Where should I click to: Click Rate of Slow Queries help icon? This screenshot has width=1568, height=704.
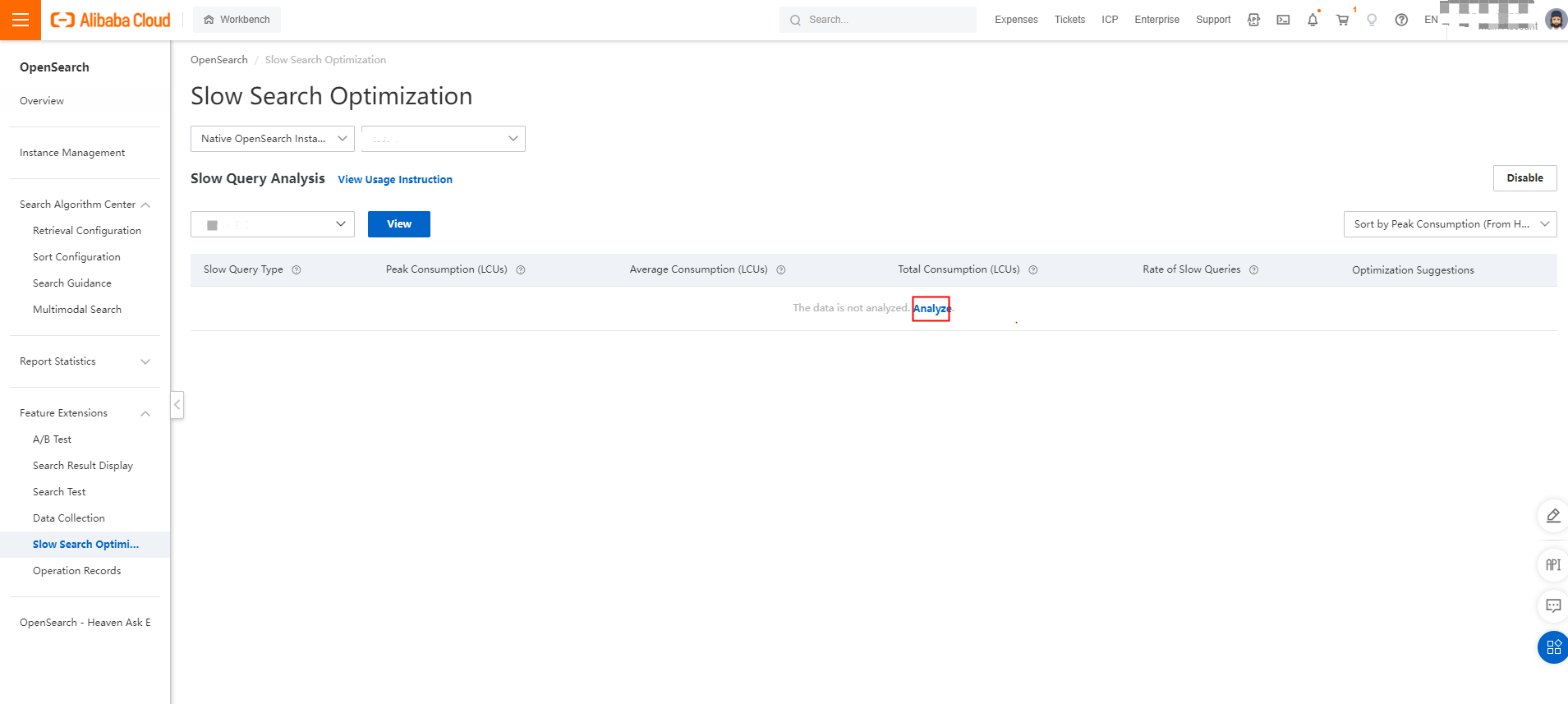click(x=1254, y=270)
